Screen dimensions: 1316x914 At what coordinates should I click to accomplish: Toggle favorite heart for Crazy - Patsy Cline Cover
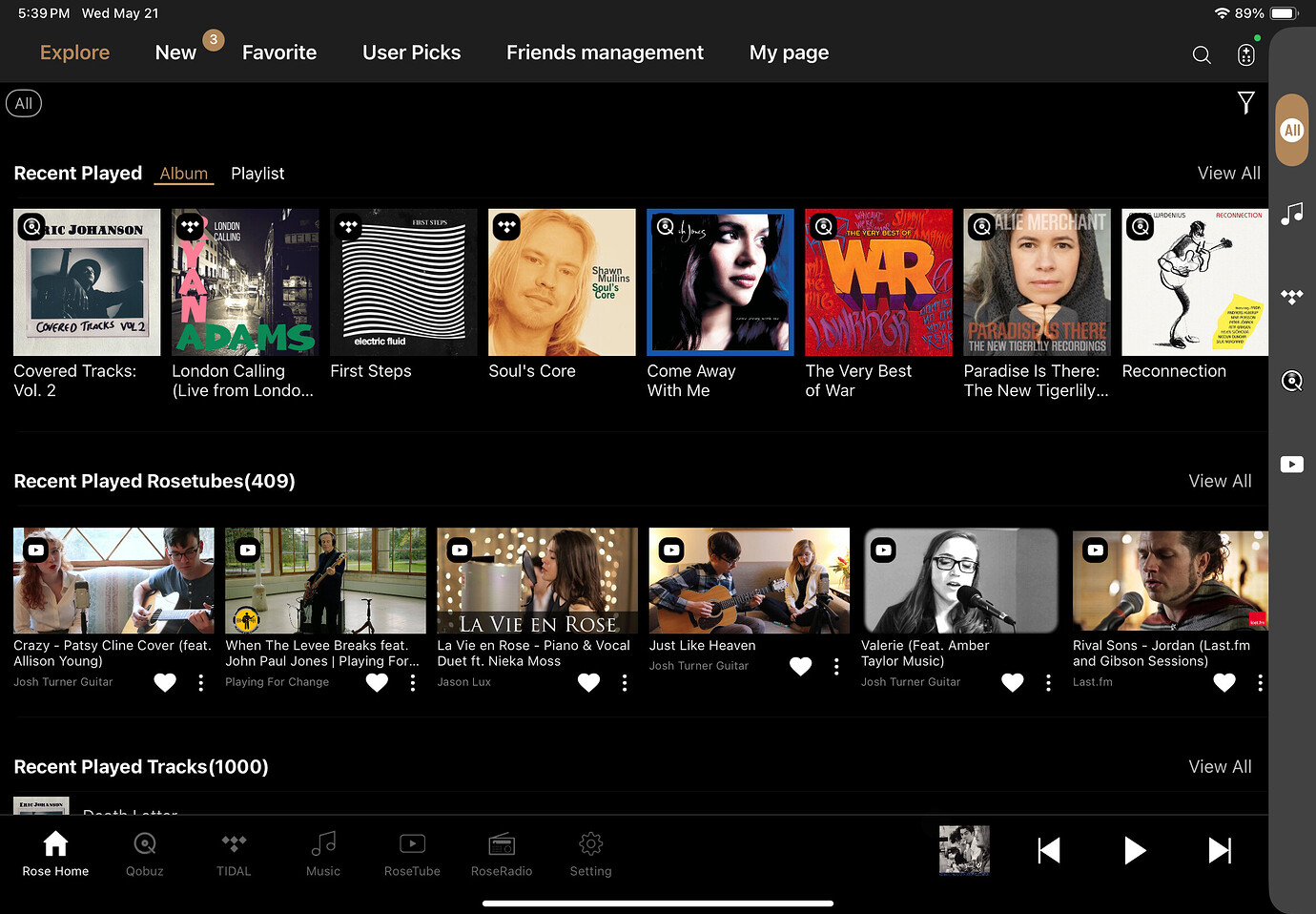point(165,682)
